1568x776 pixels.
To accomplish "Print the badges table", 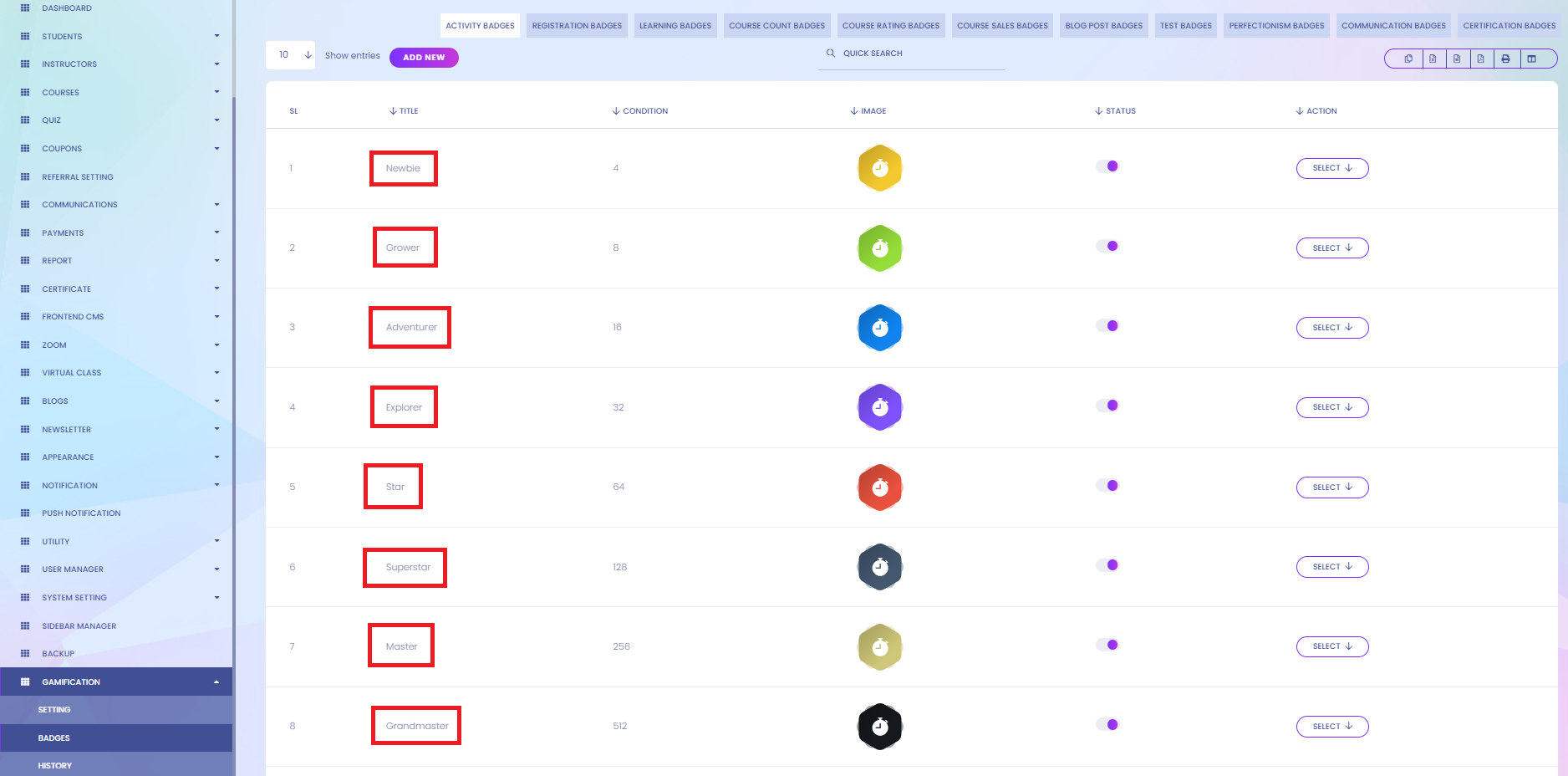I will point(1505,59).
